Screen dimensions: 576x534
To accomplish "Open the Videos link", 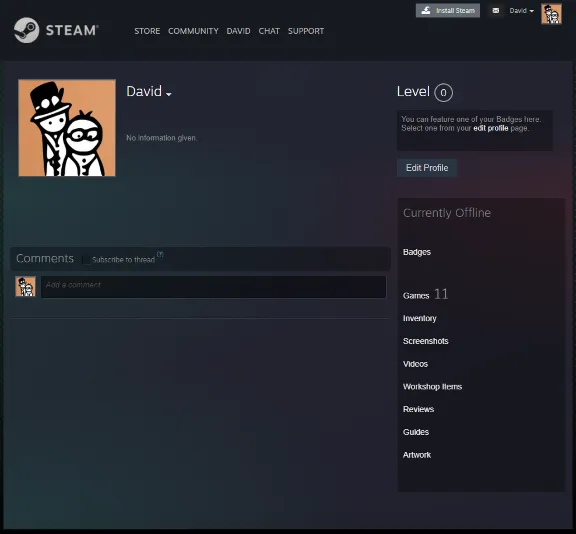I will pyautogui.click(x=415, y=364).
